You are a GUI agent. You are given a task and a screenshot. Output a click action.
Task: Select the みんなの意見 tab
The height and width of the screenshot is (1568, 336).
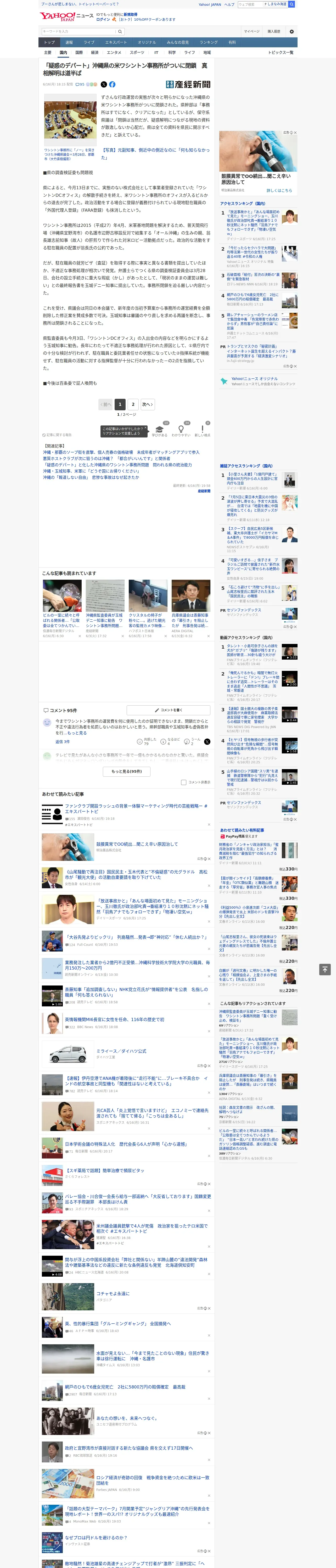click(x=177, y=43)
